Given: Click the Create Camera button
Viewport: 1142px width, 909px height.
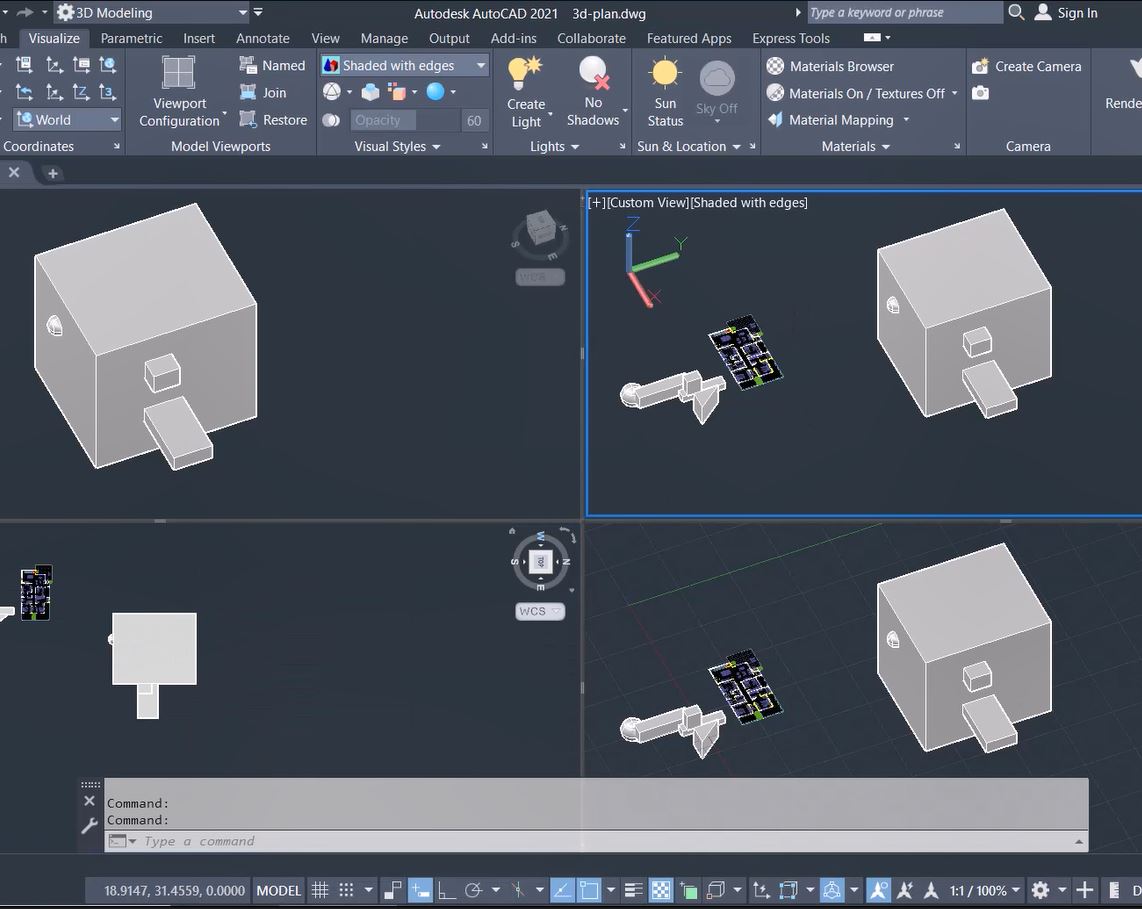Looking at the screenshot, I should tap(1026, 66).
